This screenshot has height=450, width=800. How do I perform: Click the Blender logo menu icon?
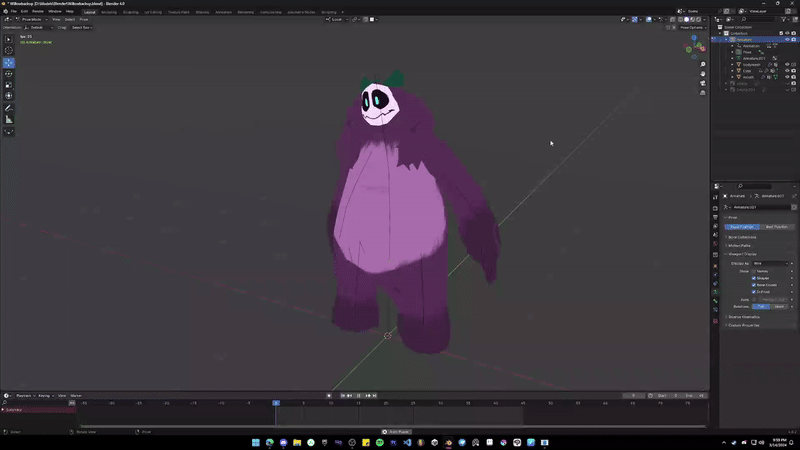point(6,11)
